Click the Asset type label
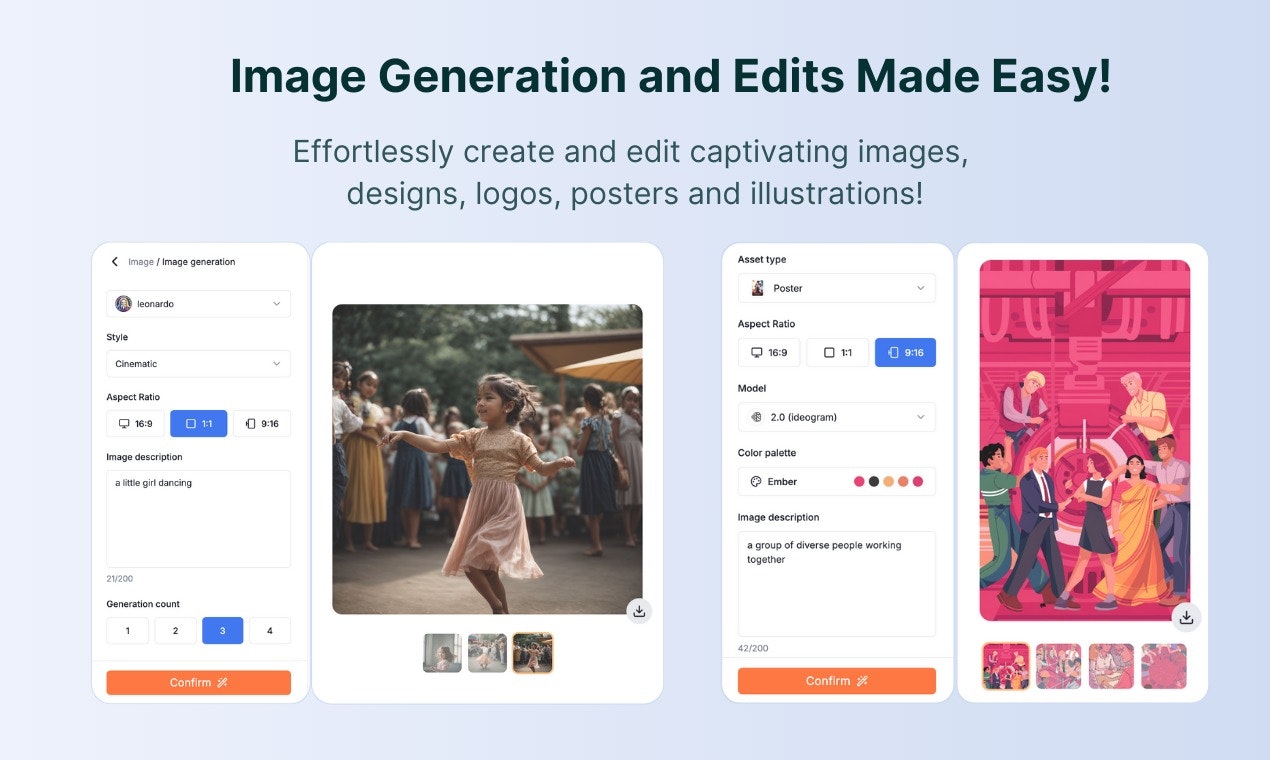 point(762,259)
